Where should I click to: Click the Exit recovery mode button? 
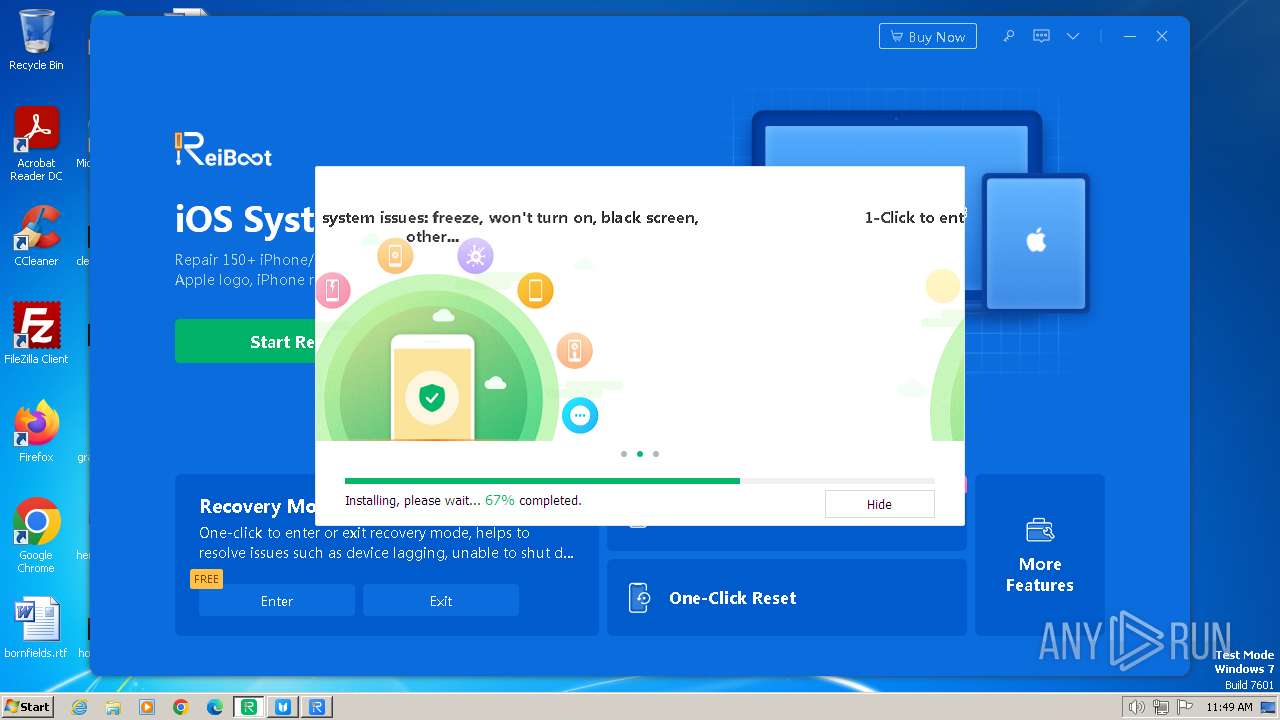(441, 601)
